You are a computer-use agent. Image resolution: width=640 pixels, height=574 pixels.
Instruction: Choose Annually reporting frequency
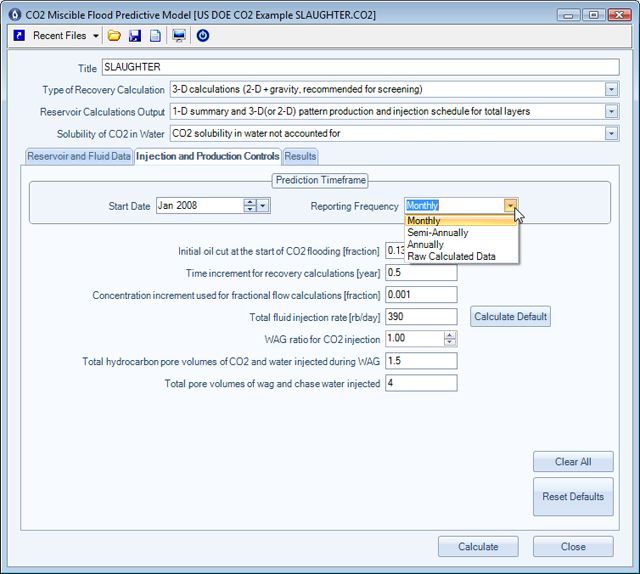click(461, 245)
